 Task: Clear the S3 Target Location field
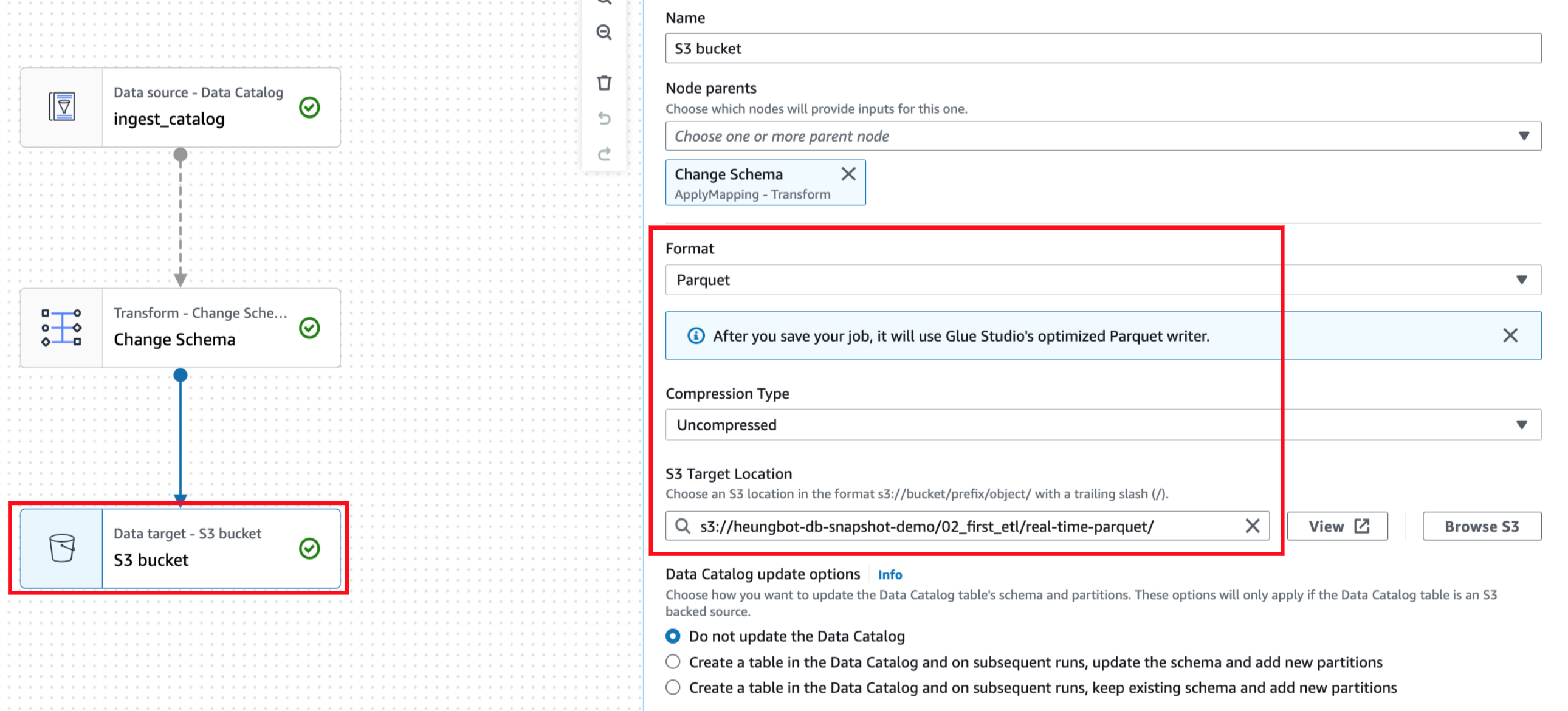pos(1252,526)
